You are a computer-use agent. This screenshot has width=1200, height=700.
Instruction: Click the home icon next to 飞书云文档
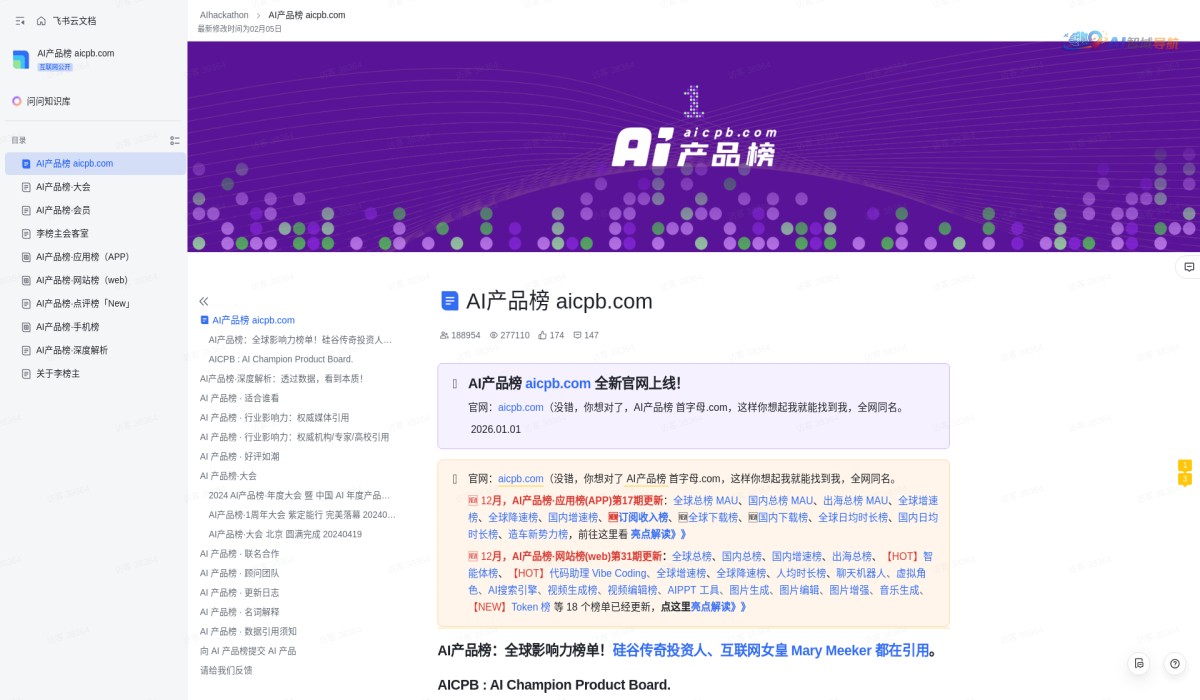click(x=40, y=20)
